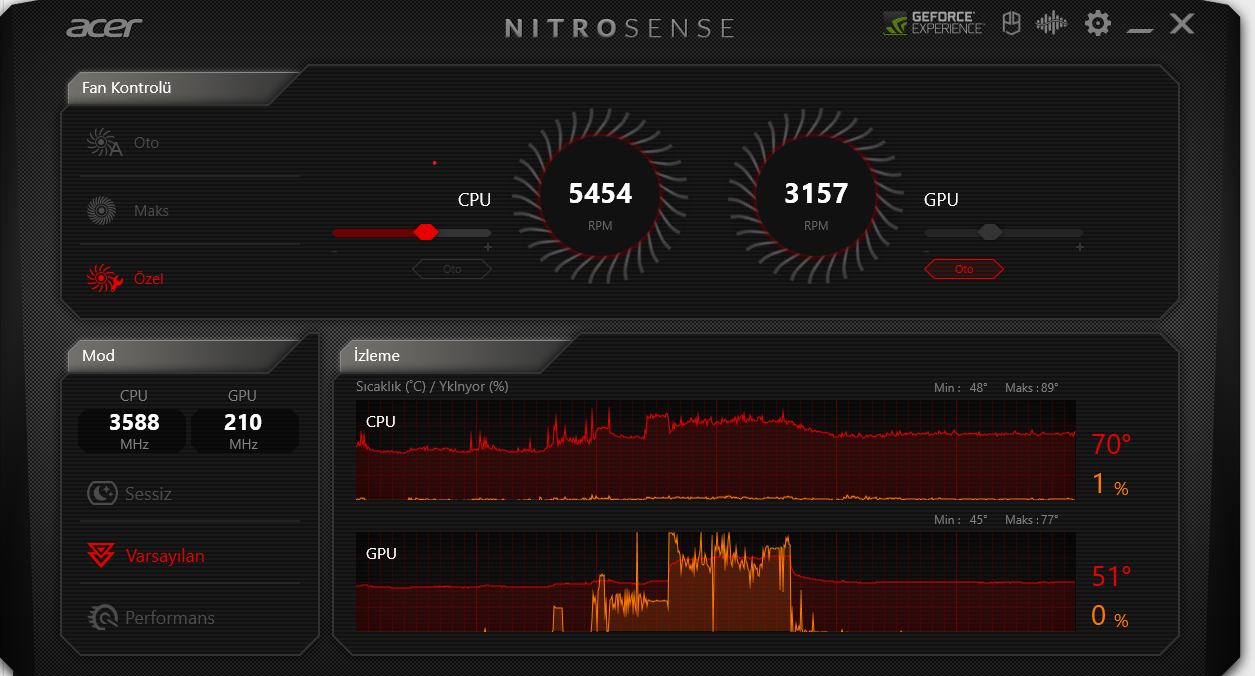Click the GPU graph Maks : 77° label
Viewport: 1255px width, 676px height.
click(x=1031, y=520)
